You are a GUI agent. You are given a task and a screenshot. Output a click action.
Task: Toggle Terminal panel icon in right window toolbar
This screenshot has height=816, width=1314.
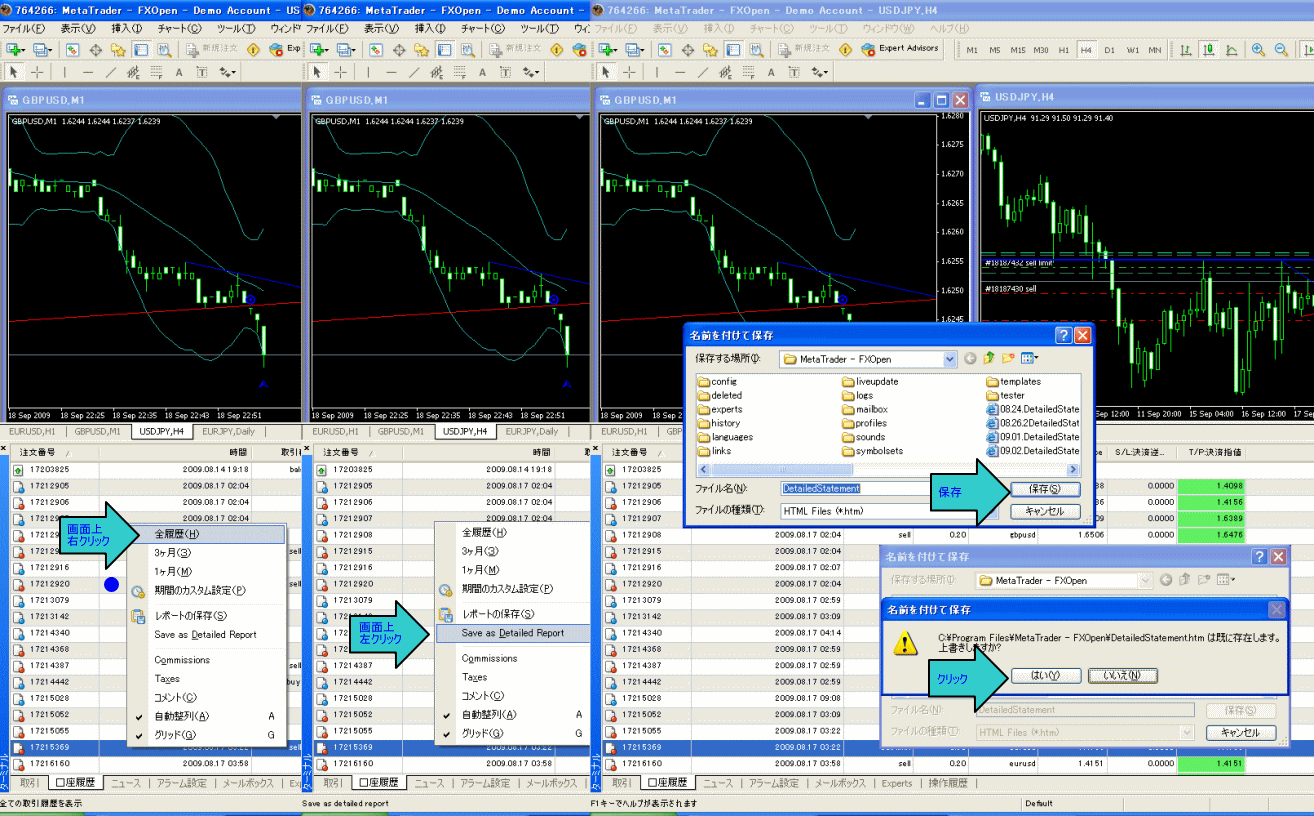click(733, 49)
